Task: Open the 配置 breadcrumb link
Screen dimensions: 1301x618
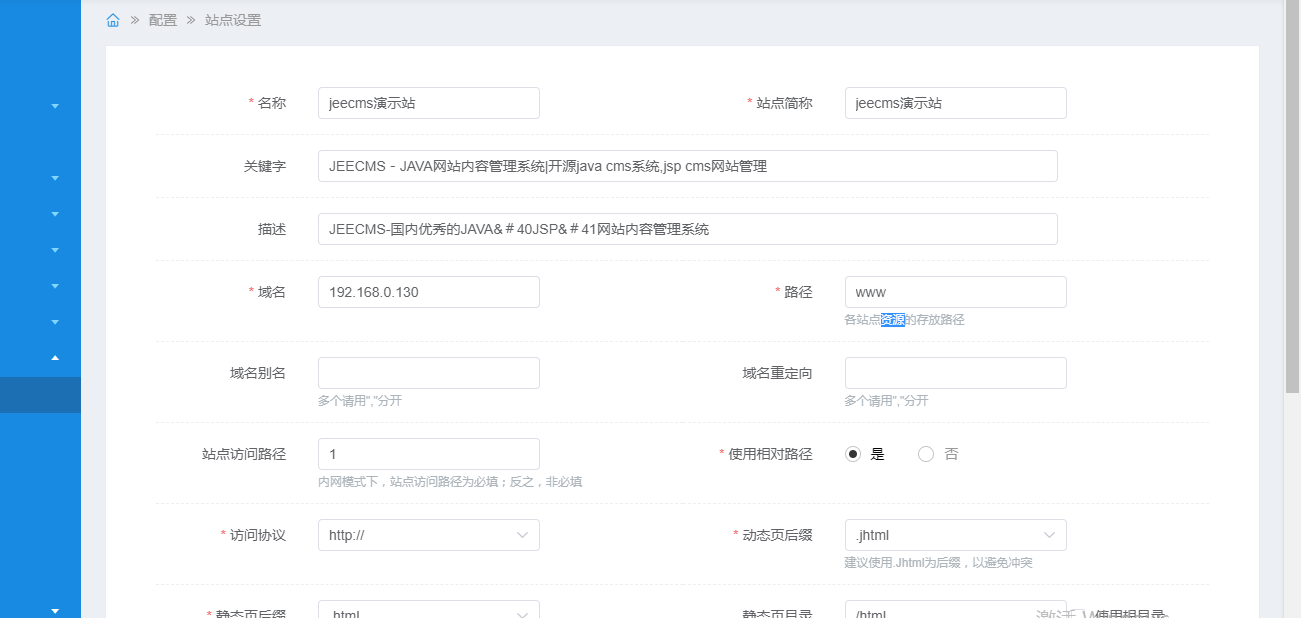Action: click(x=163, y=20)
